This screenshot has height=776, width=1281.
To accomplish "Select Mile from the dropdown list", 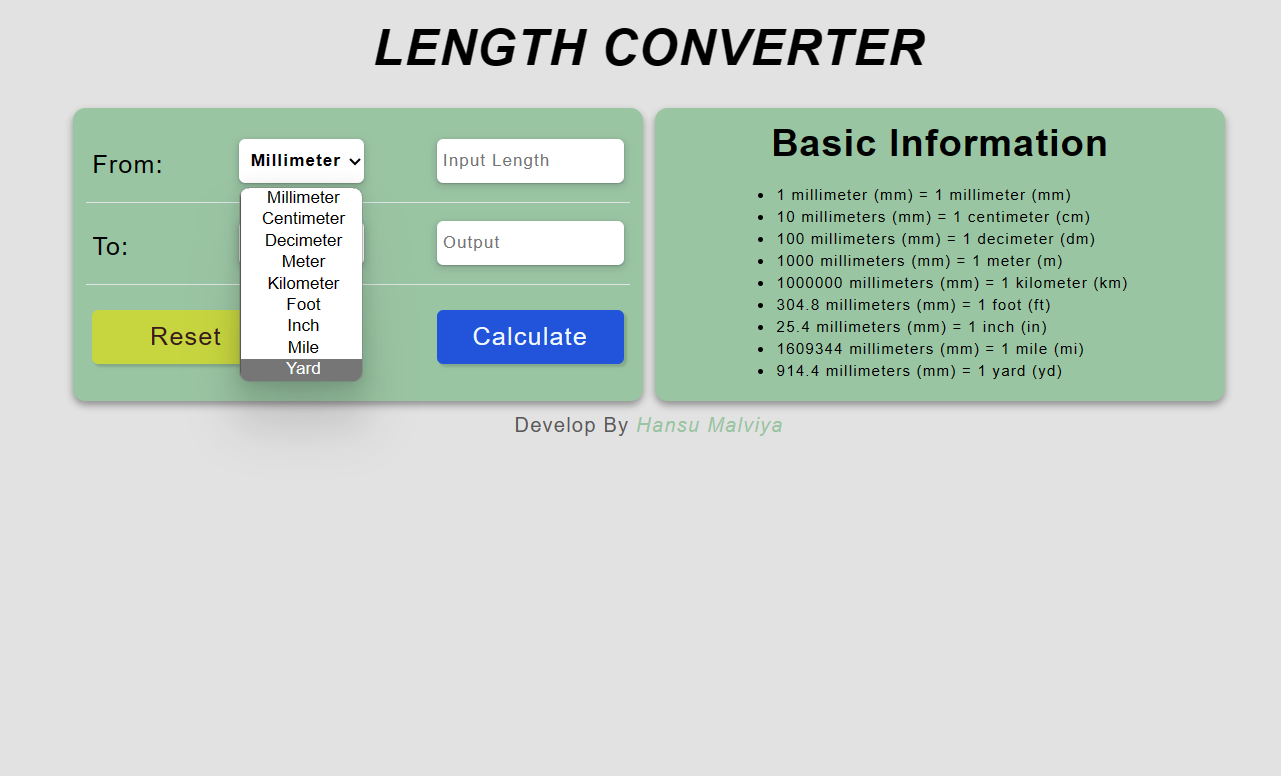I will (x=302, y=347).
